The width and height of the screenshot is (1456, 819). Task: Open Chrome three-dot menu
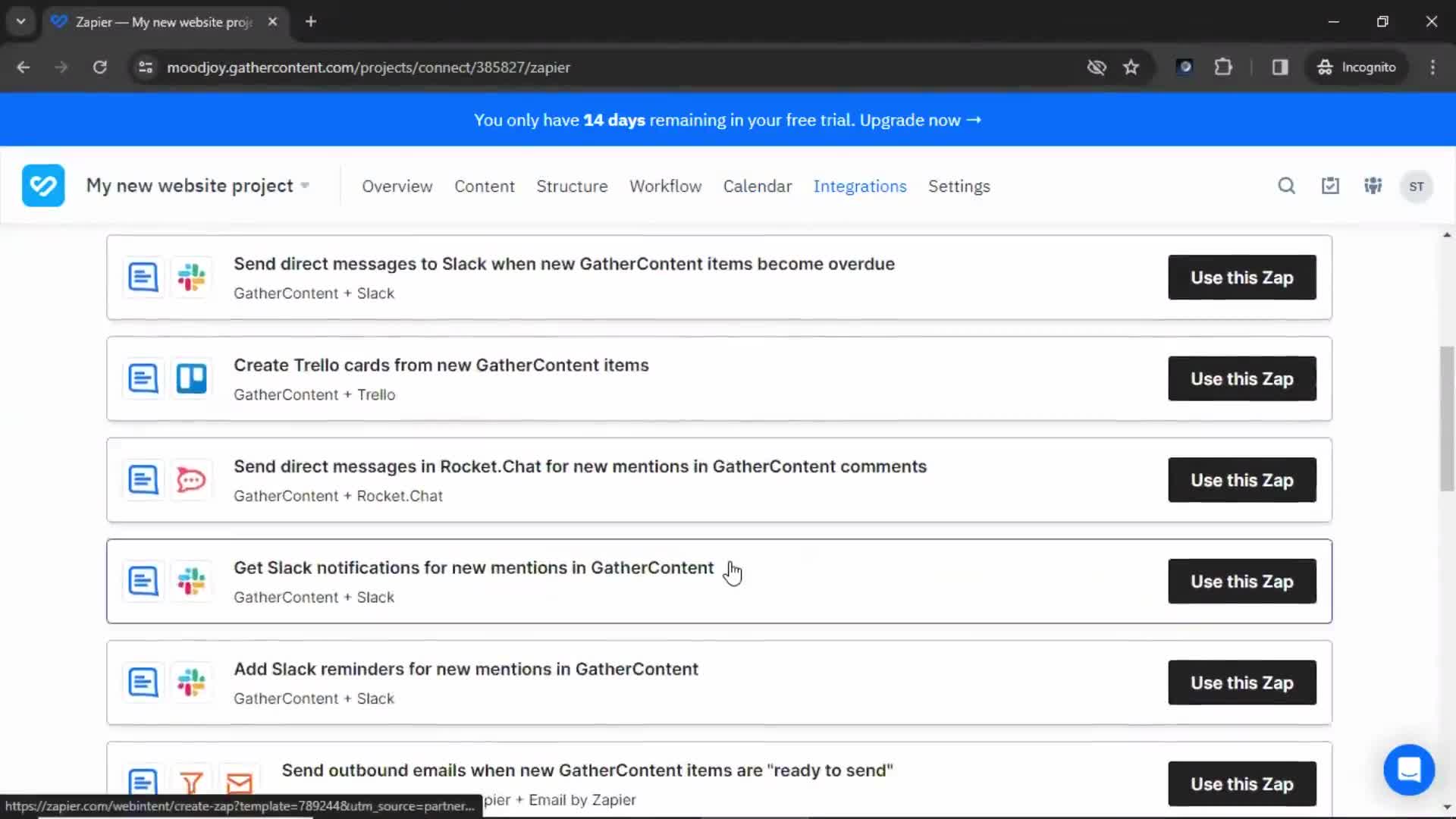[1432, 67]
